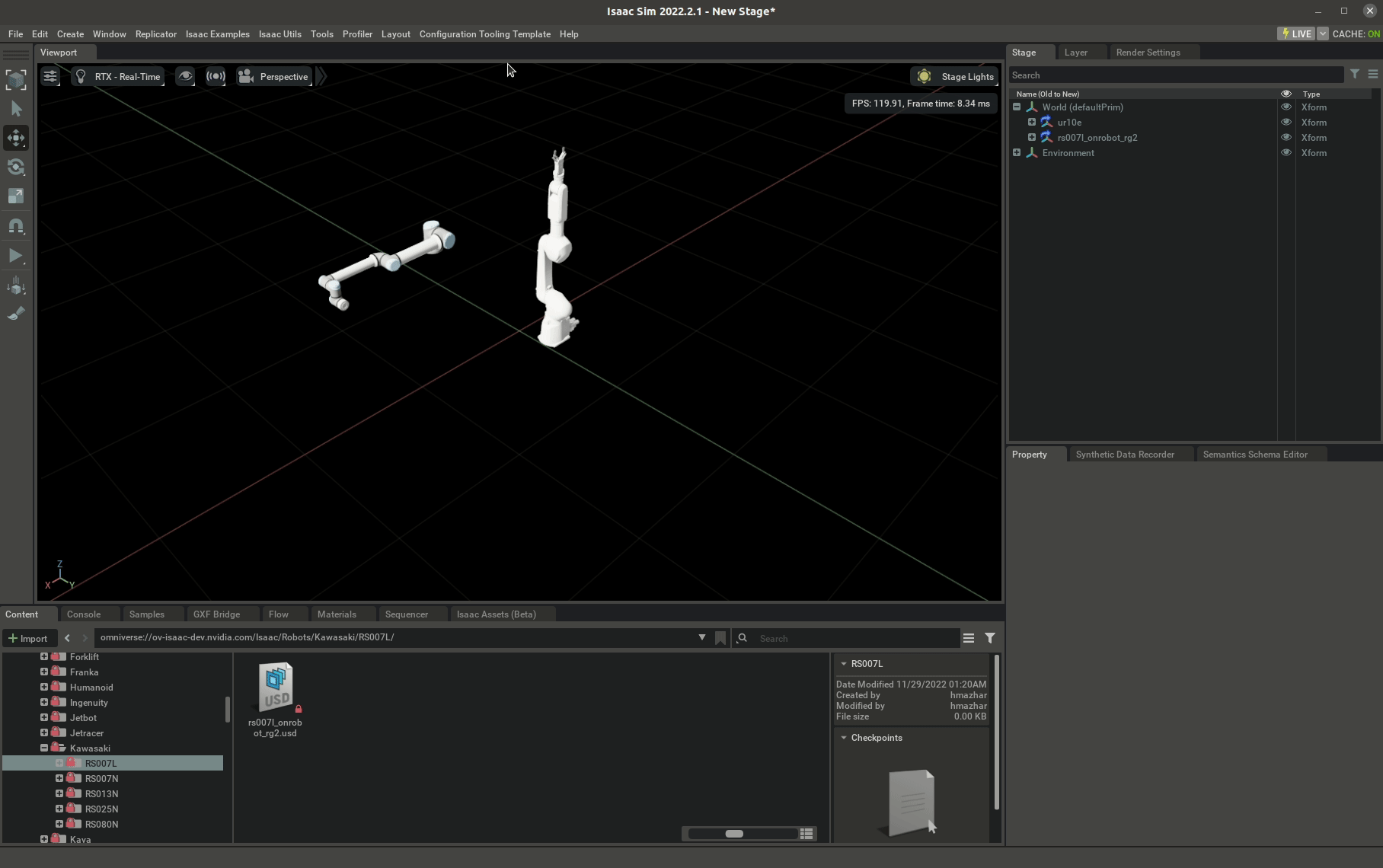Switch to the Console tab
This screenshot has height=868, width=1383.
click(84, 614)
